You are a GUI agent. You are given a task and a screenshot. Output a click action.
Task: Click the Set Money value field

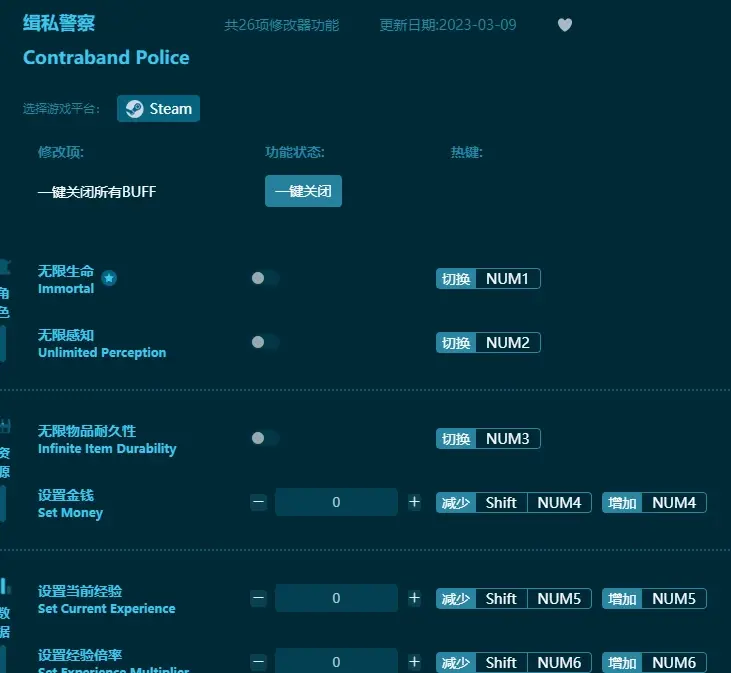click(336, 502)
